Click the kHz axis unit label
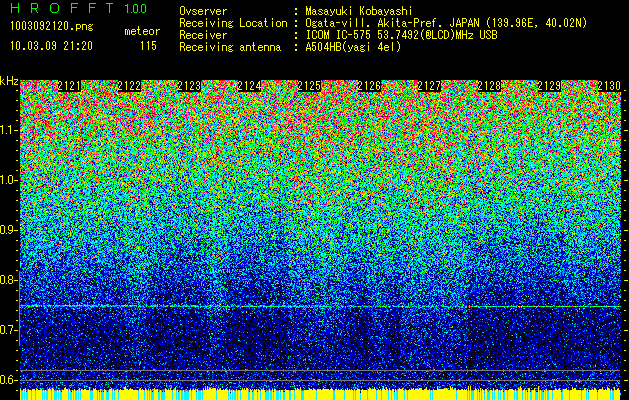 coord(9,81)
